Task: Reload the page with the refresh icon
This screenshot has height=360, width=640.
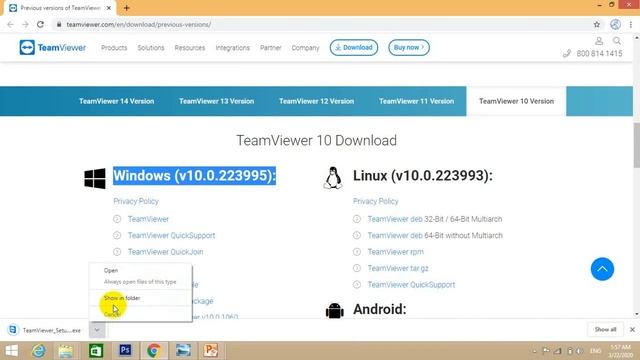Action: click(40, 24)
